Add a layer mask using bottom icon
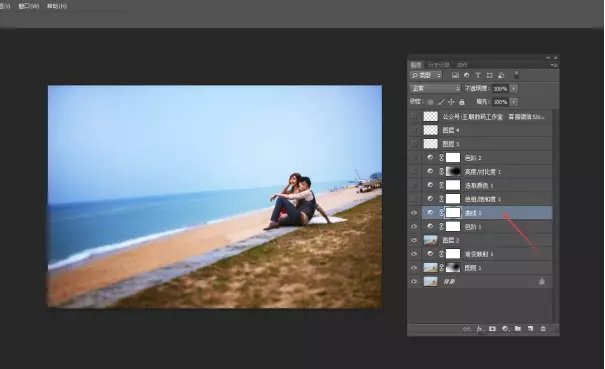The width and height of the screenshot is (605, 369). coord(492,329)
